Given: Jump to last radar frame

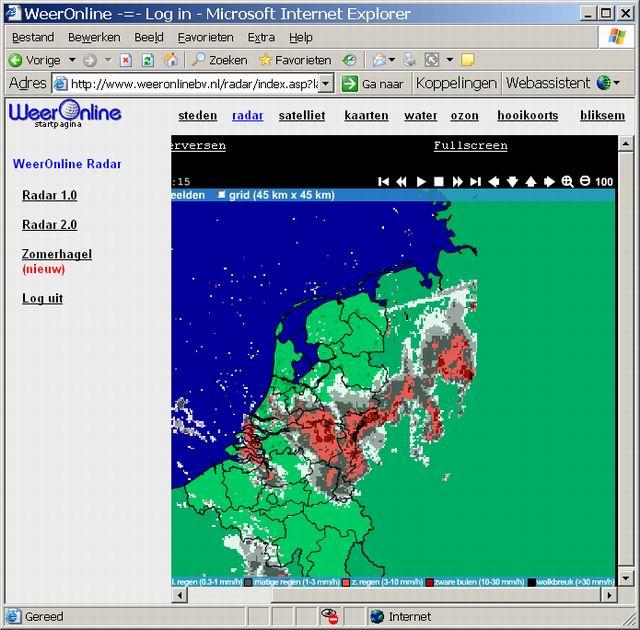Looking at the screenshot, I should coord(476,182).
